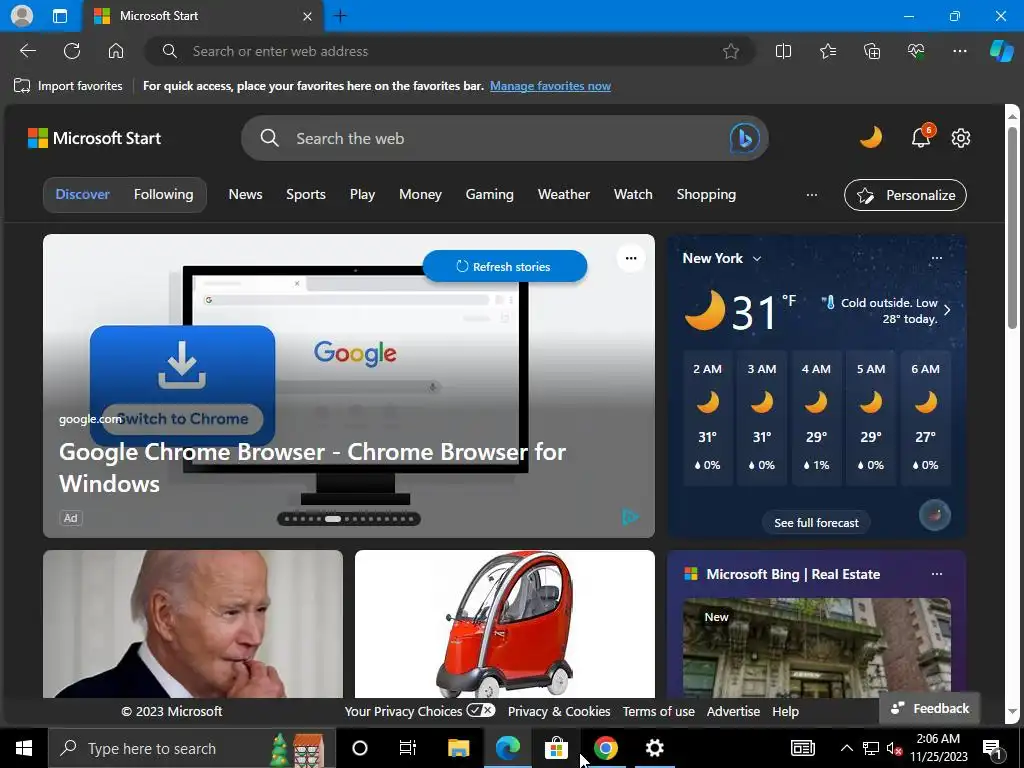Select the Discover tab
Screen dimensions: 1024x768
click(83, 195)
